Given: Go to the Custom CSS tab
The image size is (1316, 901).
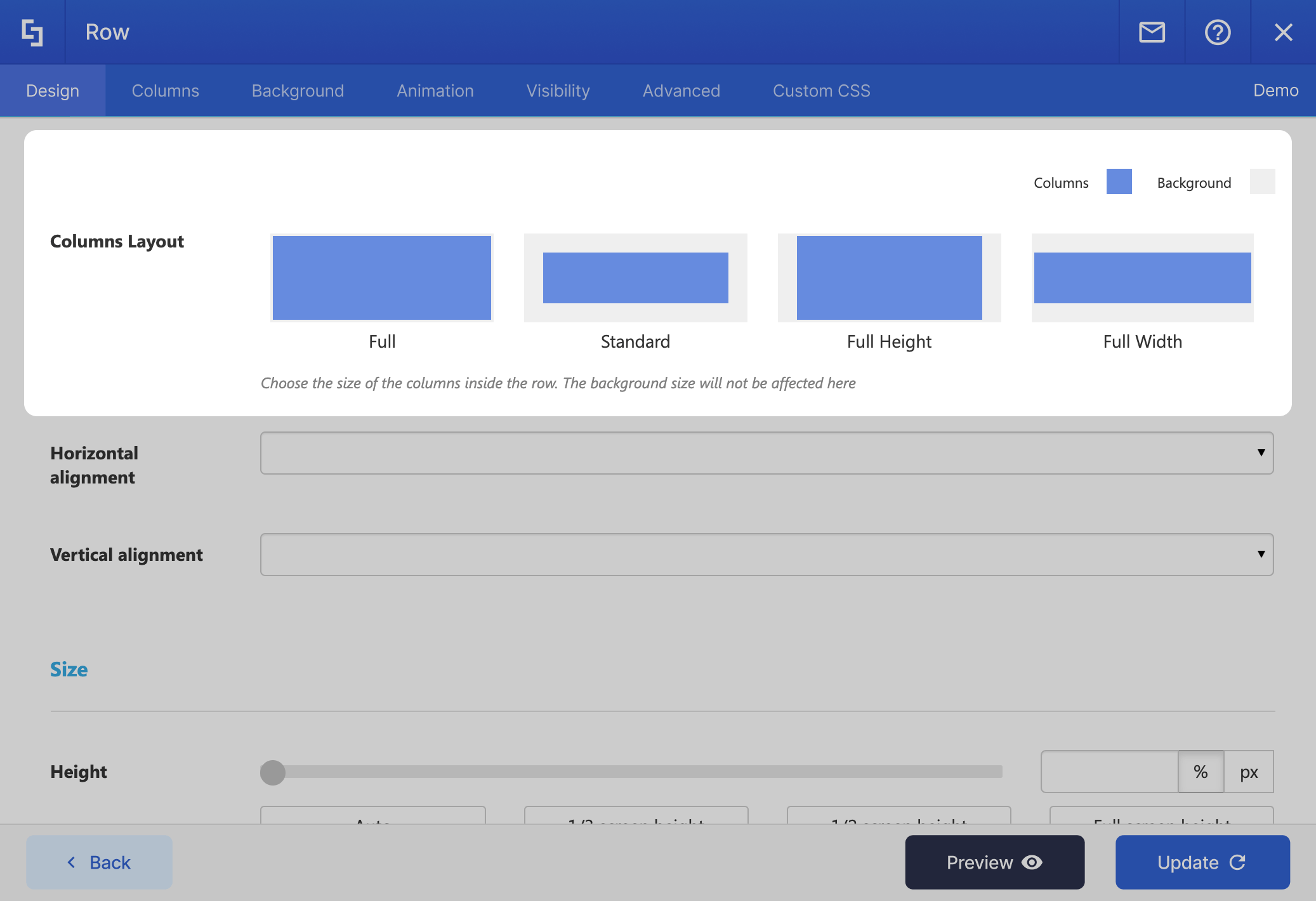Looking at the screenshot, I should tap(821, 91).
